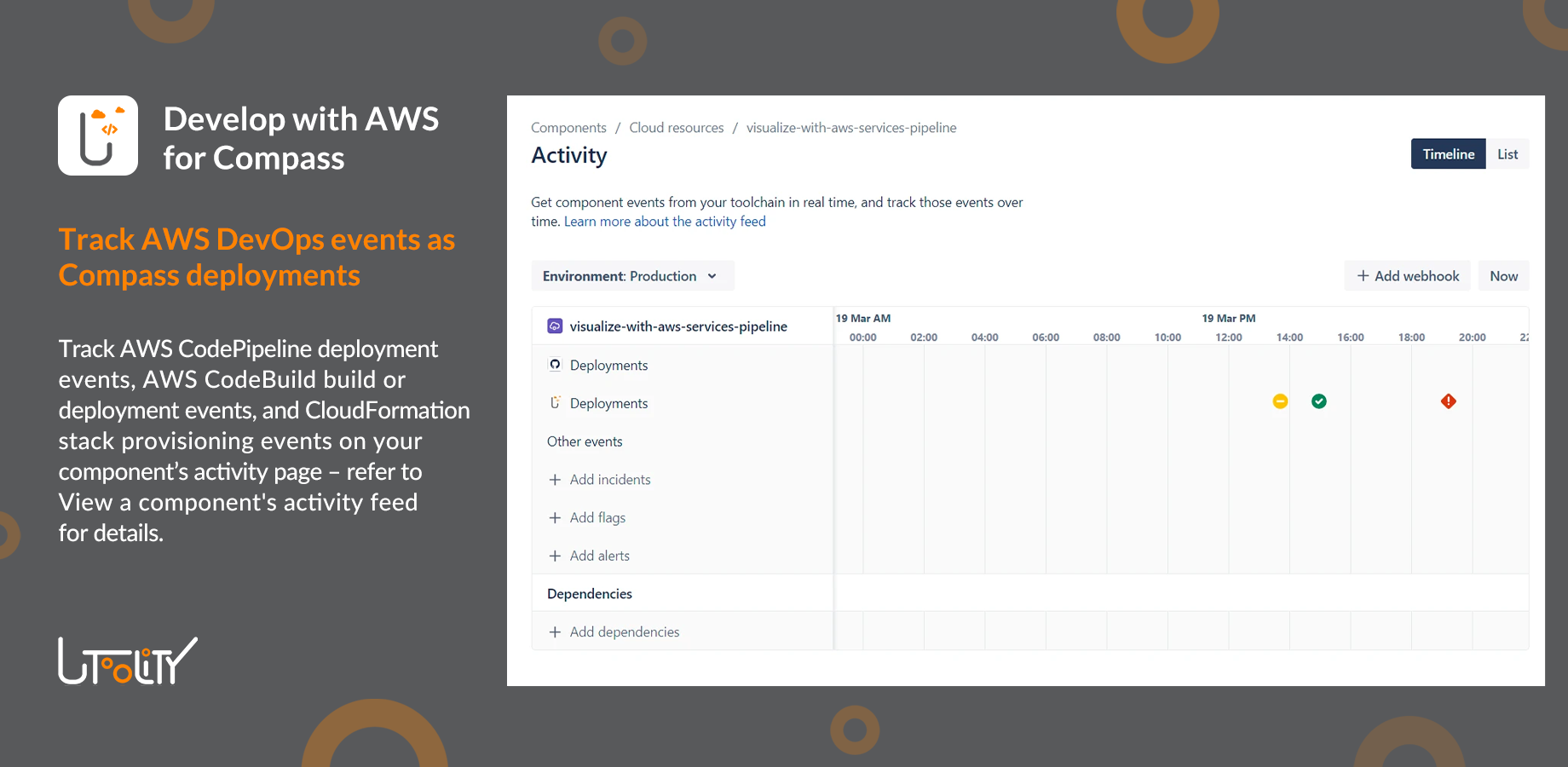The image size is (1568, 767).
Task: Click the plus icon for Add alerts
Action: click(555, 556)
